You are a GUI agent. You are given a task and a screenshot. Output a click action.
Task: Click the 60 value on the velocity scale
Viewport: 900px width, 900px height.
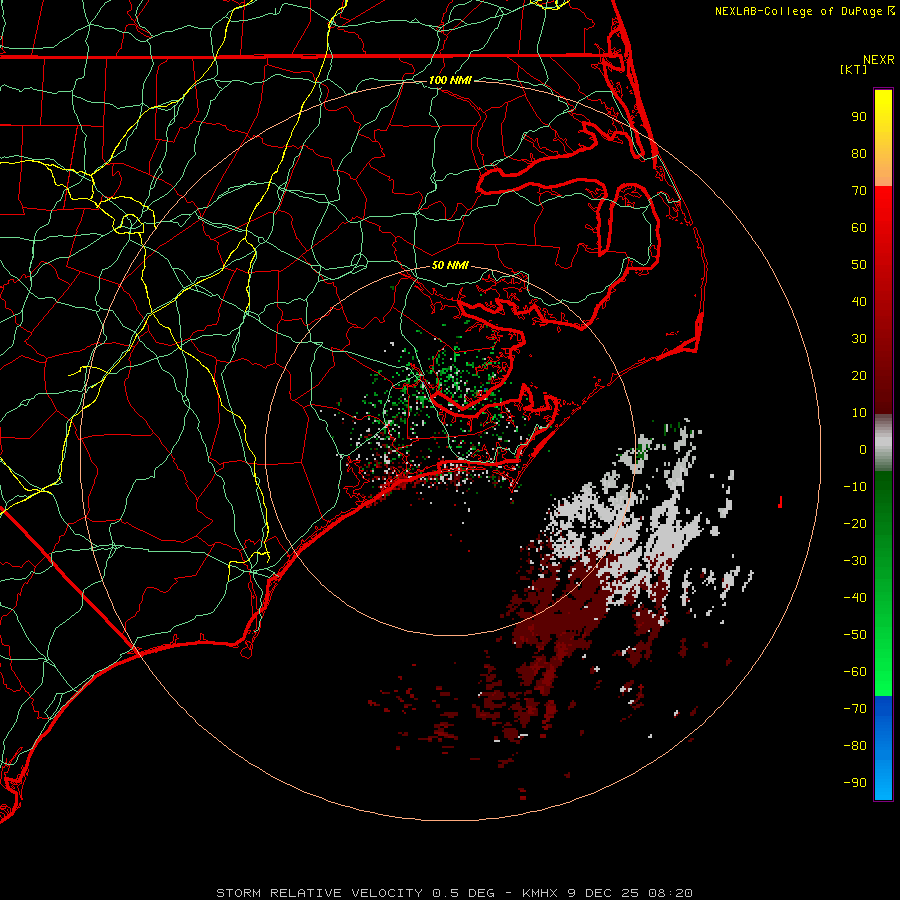(x=859, y=227)
